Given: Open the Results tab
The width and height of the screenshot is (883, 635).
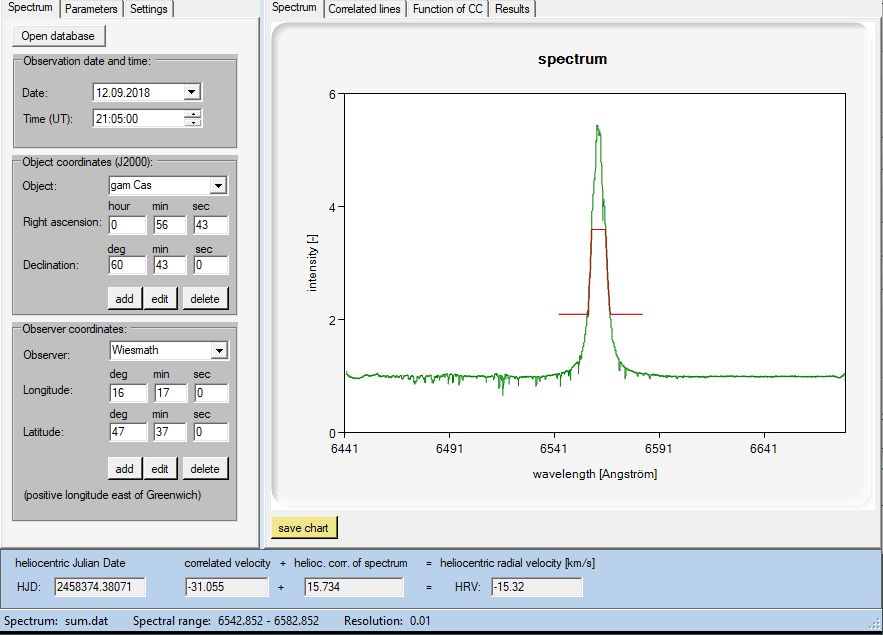Looking at the screenshot, I should click(x=512, y=9).
